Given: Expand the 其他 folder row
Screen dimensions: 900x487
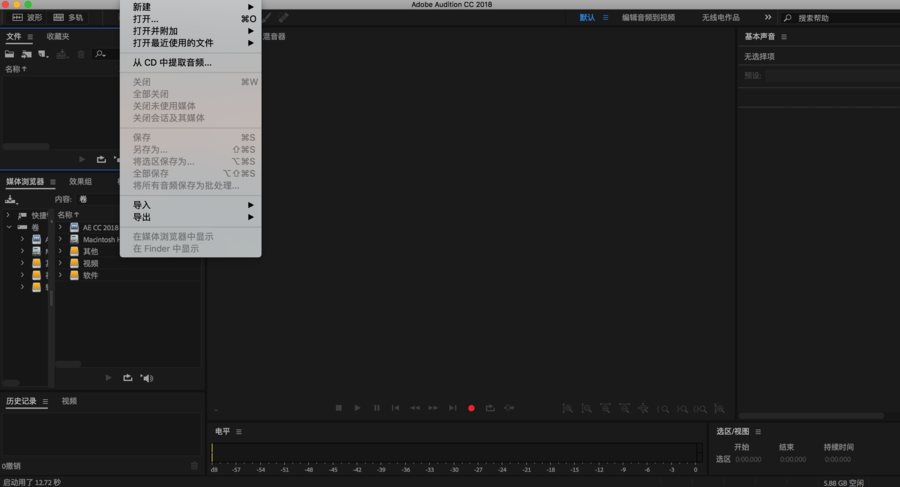Looking at the screenshot, I should pyautogui.click(x=60, y=252).
